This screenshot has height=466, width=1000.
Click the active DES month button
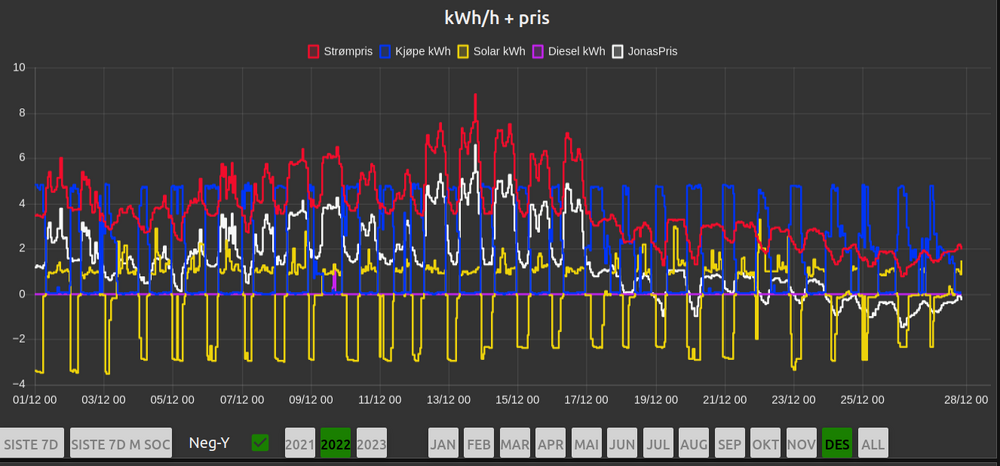[x=837, y=443]
